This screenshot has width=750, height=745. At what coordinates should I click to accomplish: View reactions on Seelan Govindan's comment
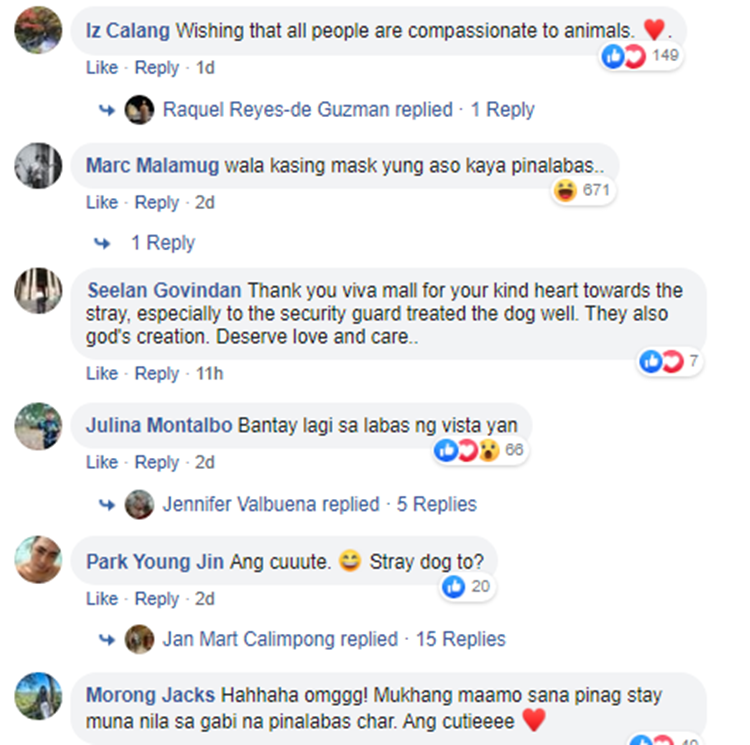[x=670, y=361]
